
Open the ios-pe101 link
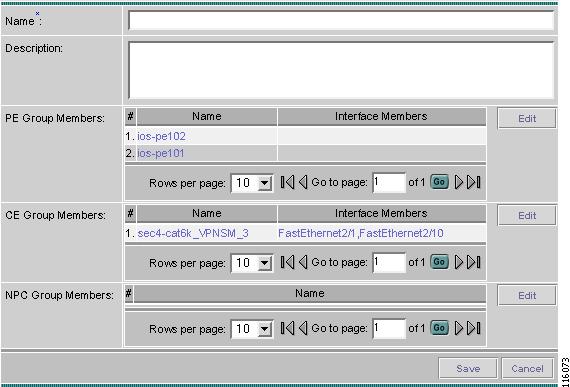161,153
